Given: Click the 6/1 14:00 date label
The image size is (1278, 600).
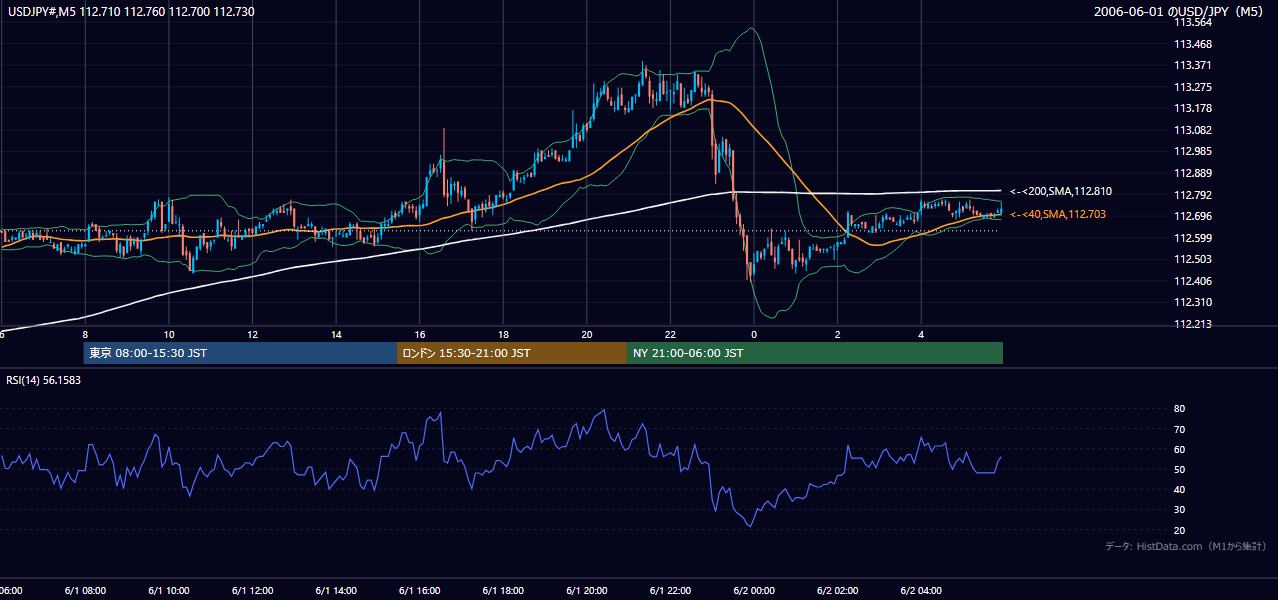Looking at the screenshot, I should [336, 590].
